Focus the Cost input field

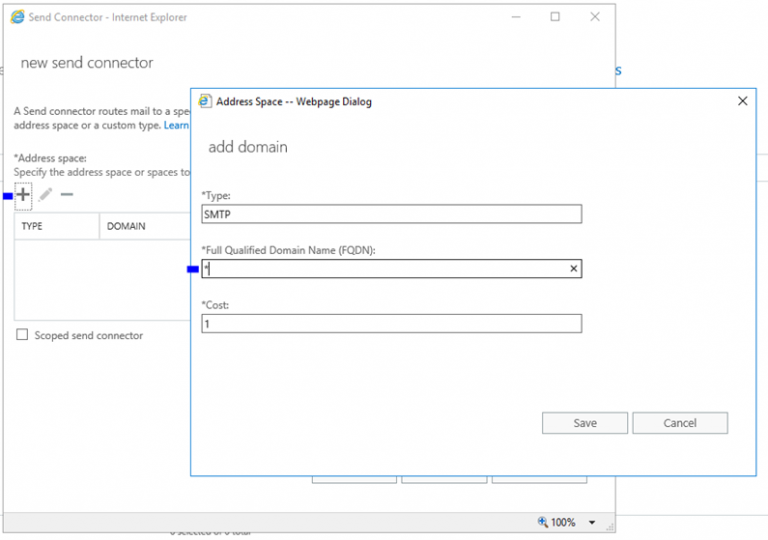point(391,324)
